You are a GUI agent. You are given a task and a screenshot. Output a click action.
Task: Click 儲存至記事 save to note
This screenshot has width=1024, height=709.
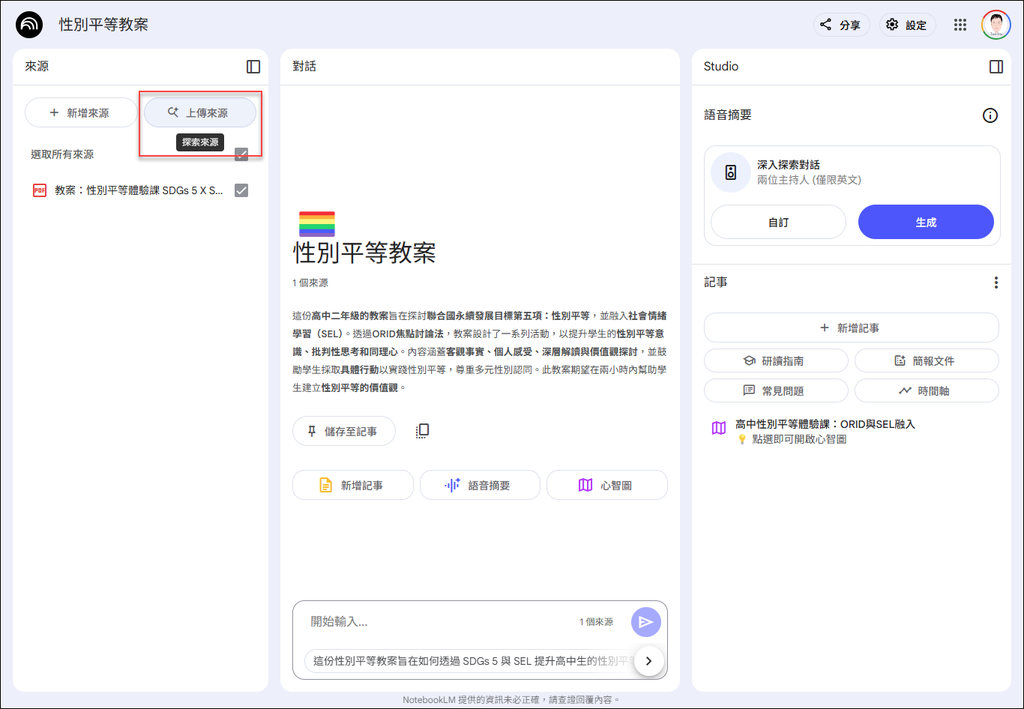pos(344,431)
